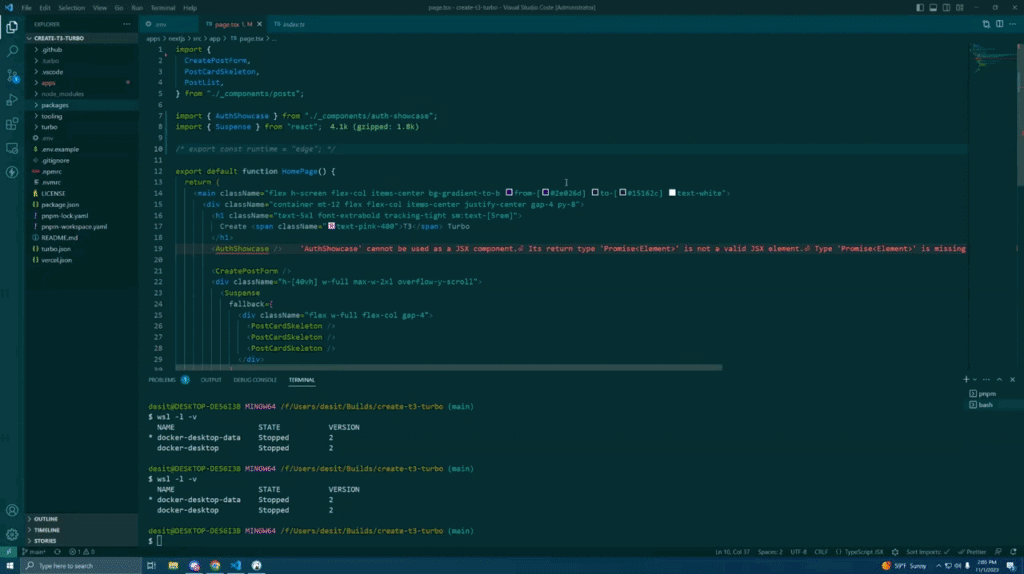Click the TypeScript JSX language mode

867,552
